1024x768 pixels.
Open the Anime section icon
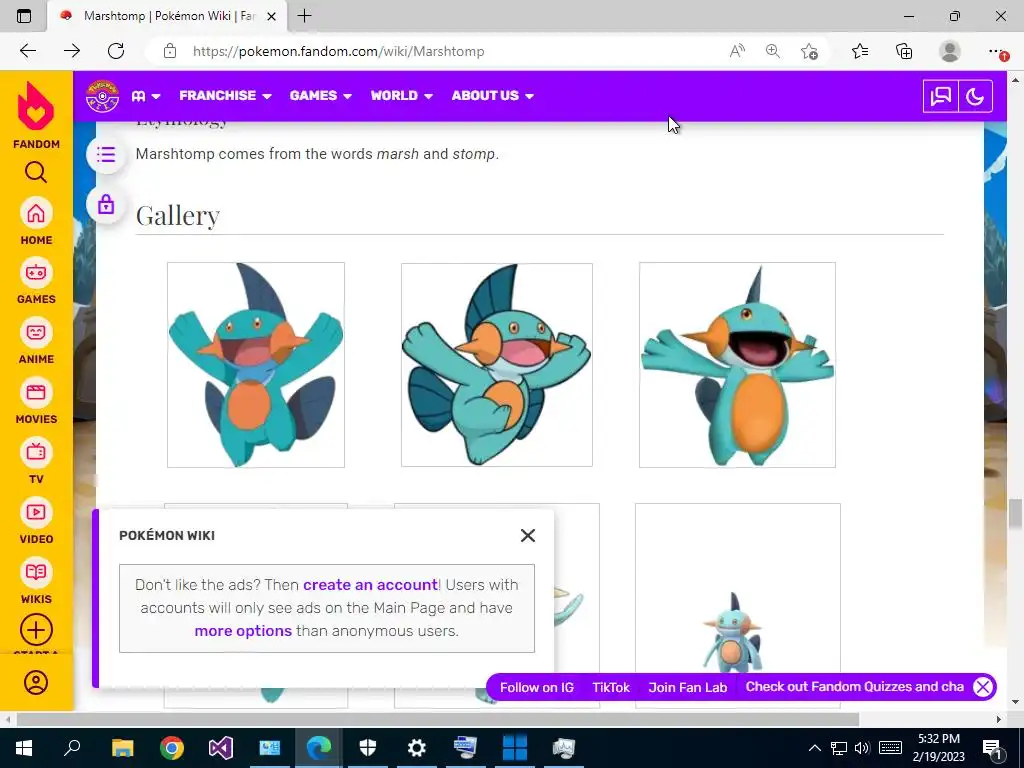pyautogui.click(x=36, y=332)
